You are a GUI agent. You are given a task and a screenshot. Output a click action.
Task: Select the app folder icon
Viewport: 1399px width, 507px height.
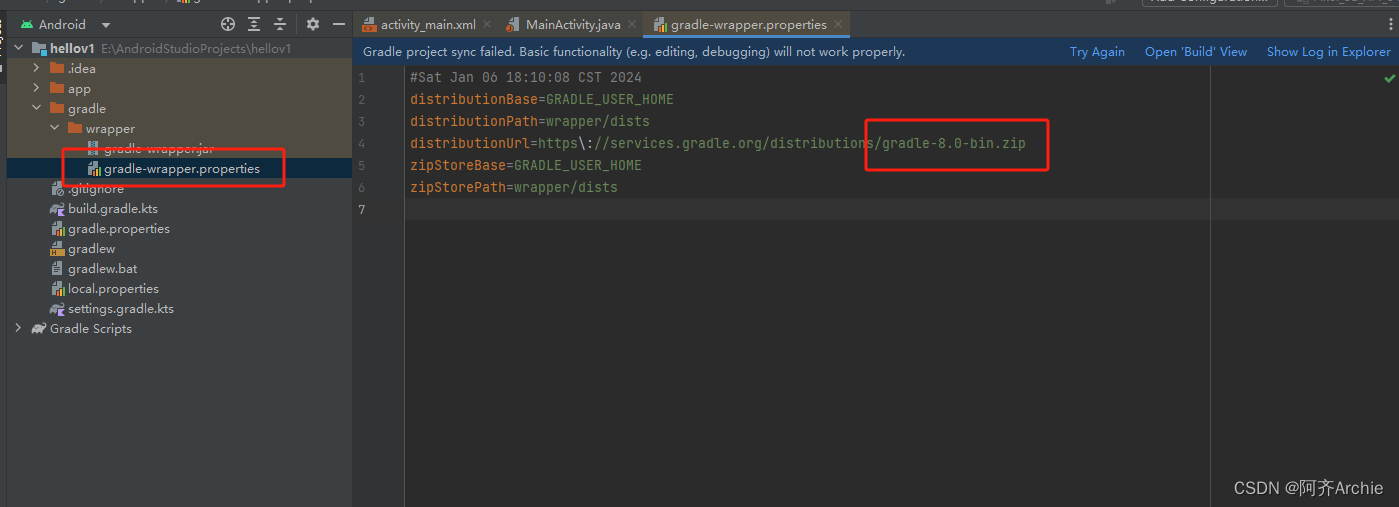point(57,88)
